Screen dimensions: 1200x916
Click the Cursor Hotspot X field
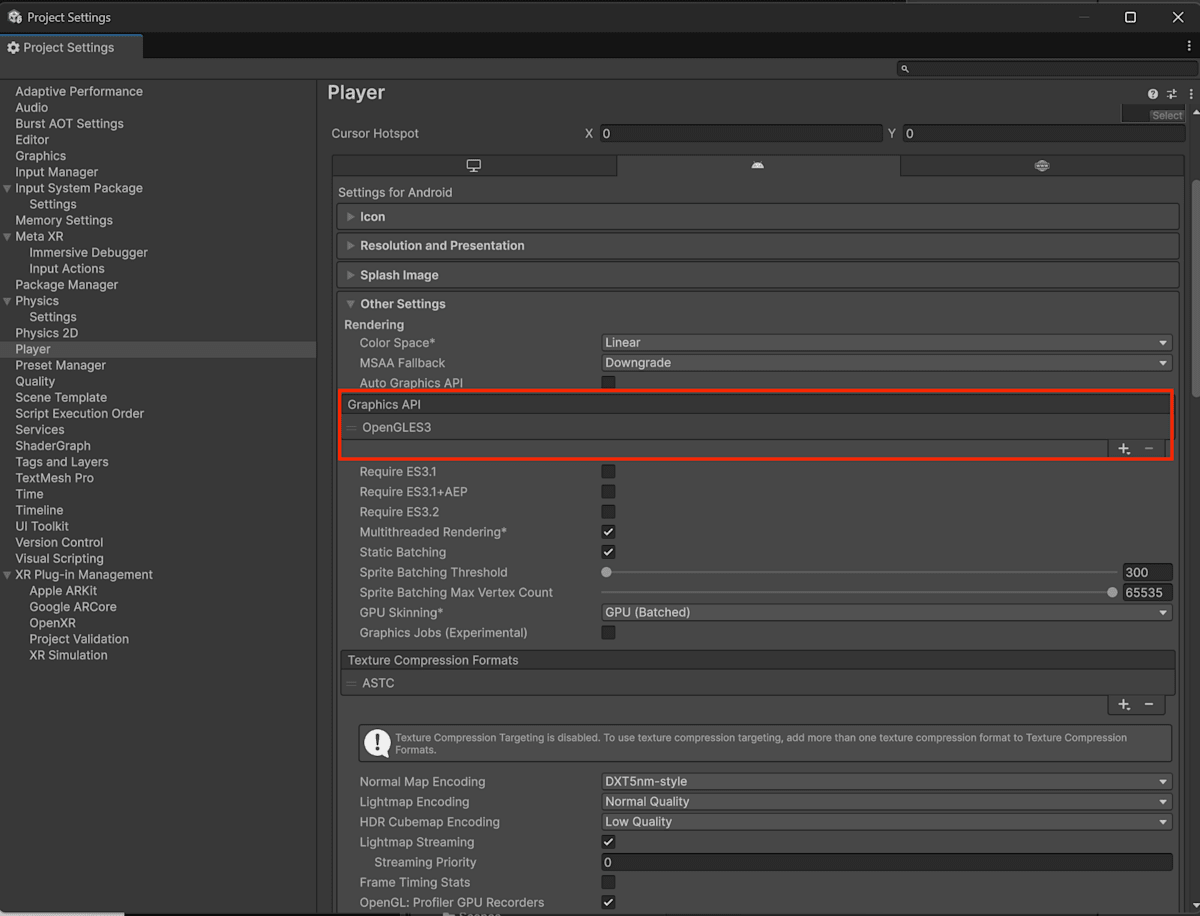(x=741, y=133)
